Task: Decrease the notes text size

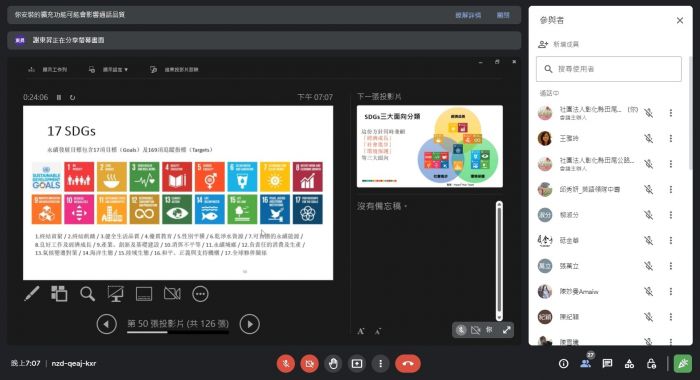Action: [378, 331]
